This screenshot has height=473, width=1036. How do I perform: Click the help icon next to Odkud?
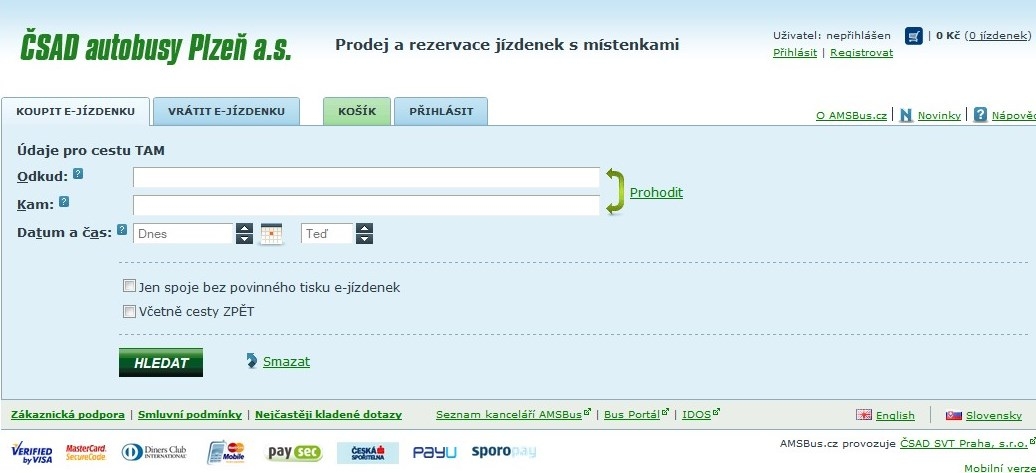(x=78, y=174)
